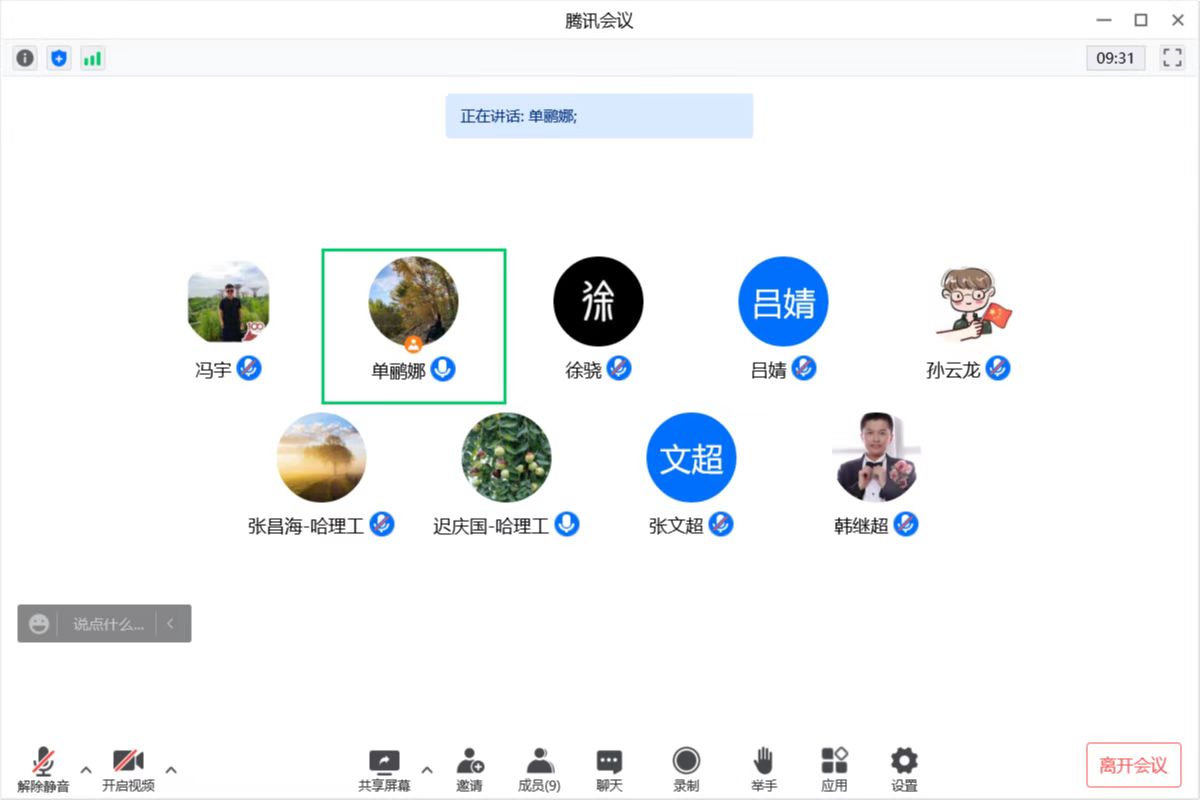Open the 邀请 invite icon
This screenshot has width=1200, height=800.
470,768
